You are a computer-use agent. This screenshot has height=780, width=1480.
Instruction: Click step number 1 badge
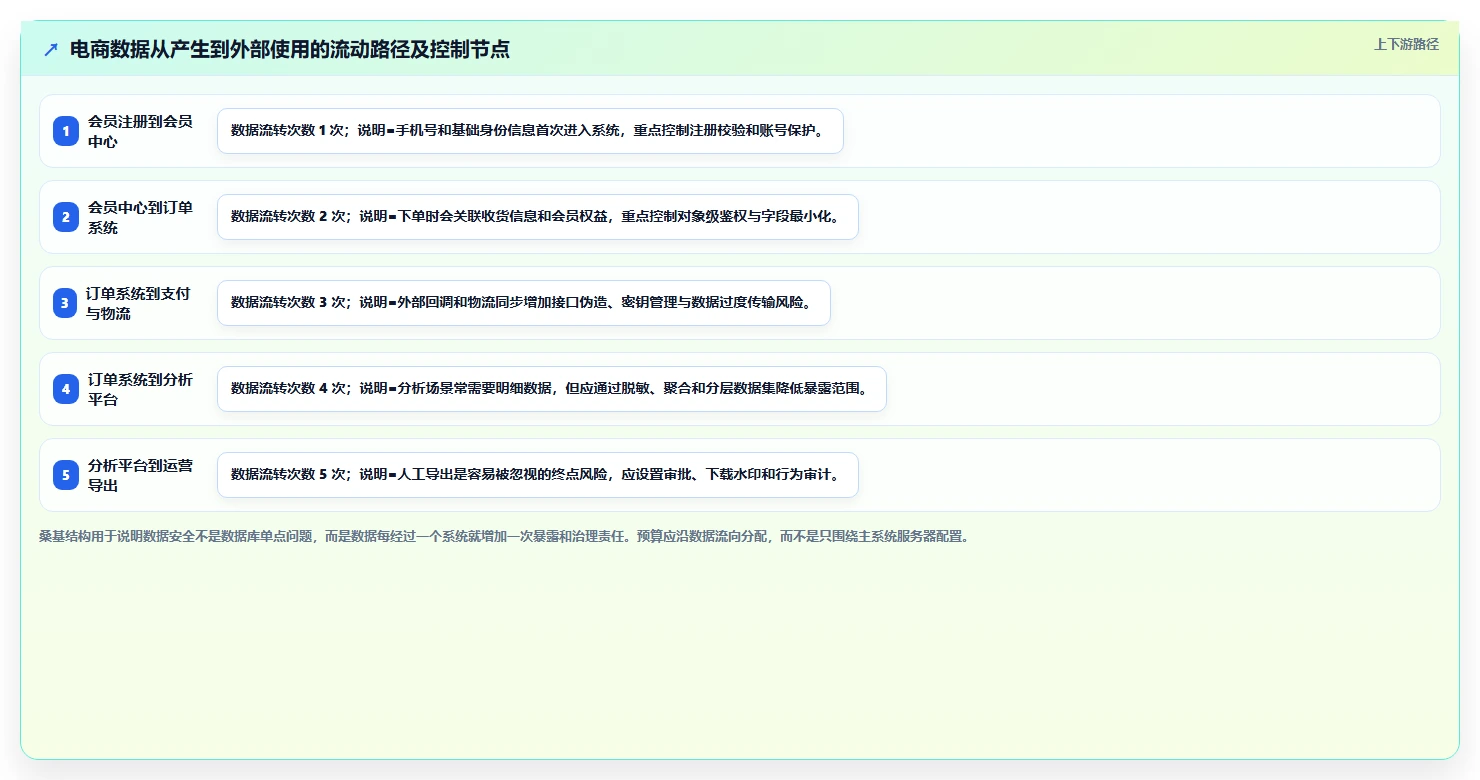(66, 131)
